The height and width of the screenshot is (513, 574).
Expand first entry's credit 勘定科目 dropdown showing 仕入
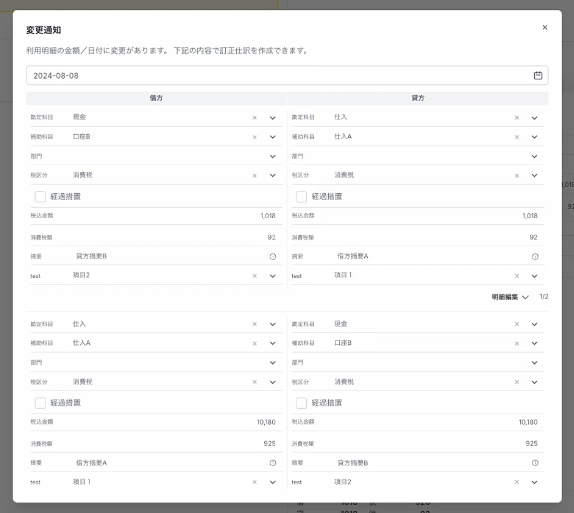(x=534, y=118)
